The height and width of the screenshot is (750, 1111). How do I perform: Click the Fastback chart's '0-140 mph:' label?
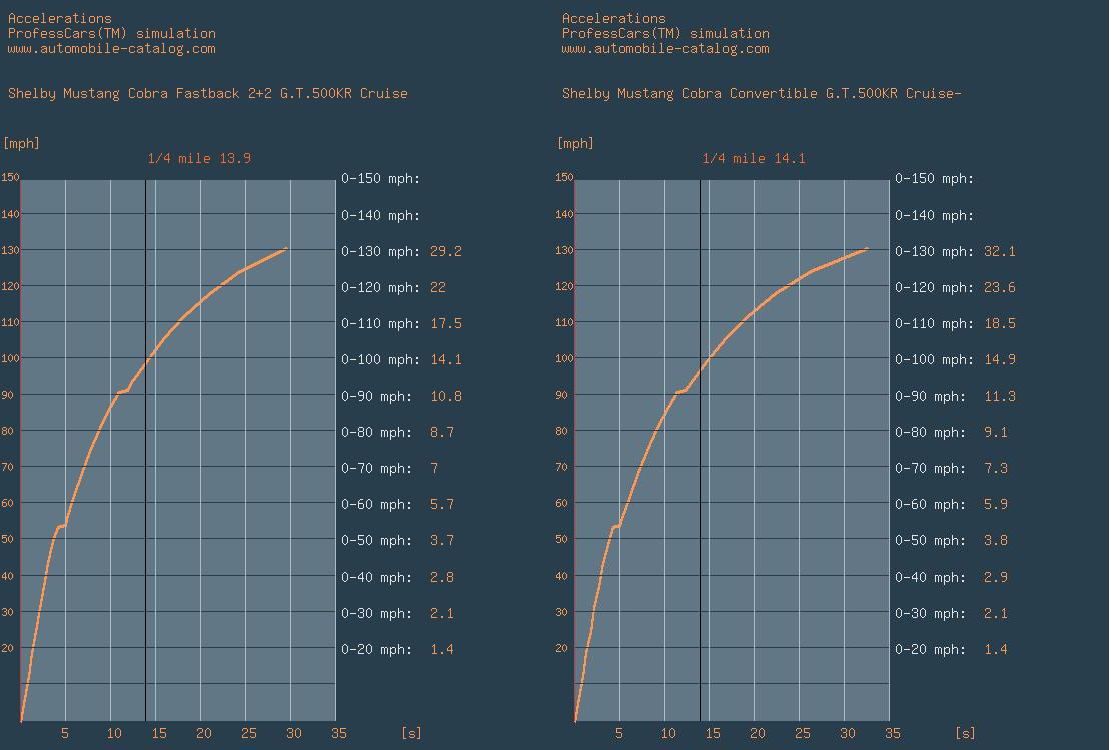(x=381, y=215)
